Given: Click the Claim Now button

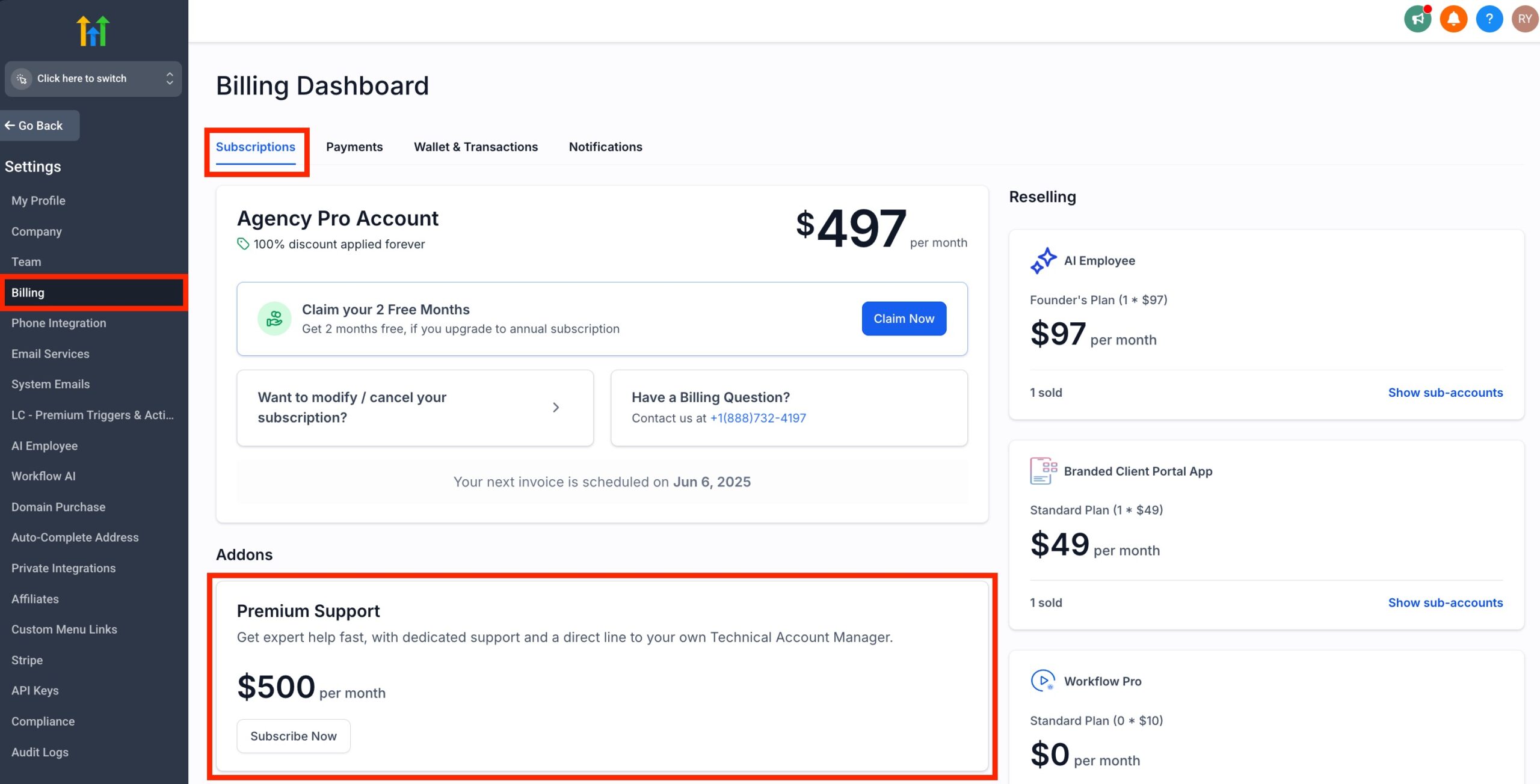Looking at the screenshot, I should pyautogui.click(x=904, y=318).
